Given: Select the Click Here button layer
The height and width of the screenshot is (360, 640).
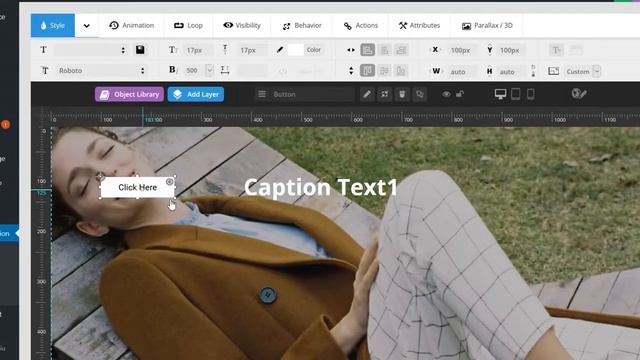Looking at the screenshot, I should 138,187.
